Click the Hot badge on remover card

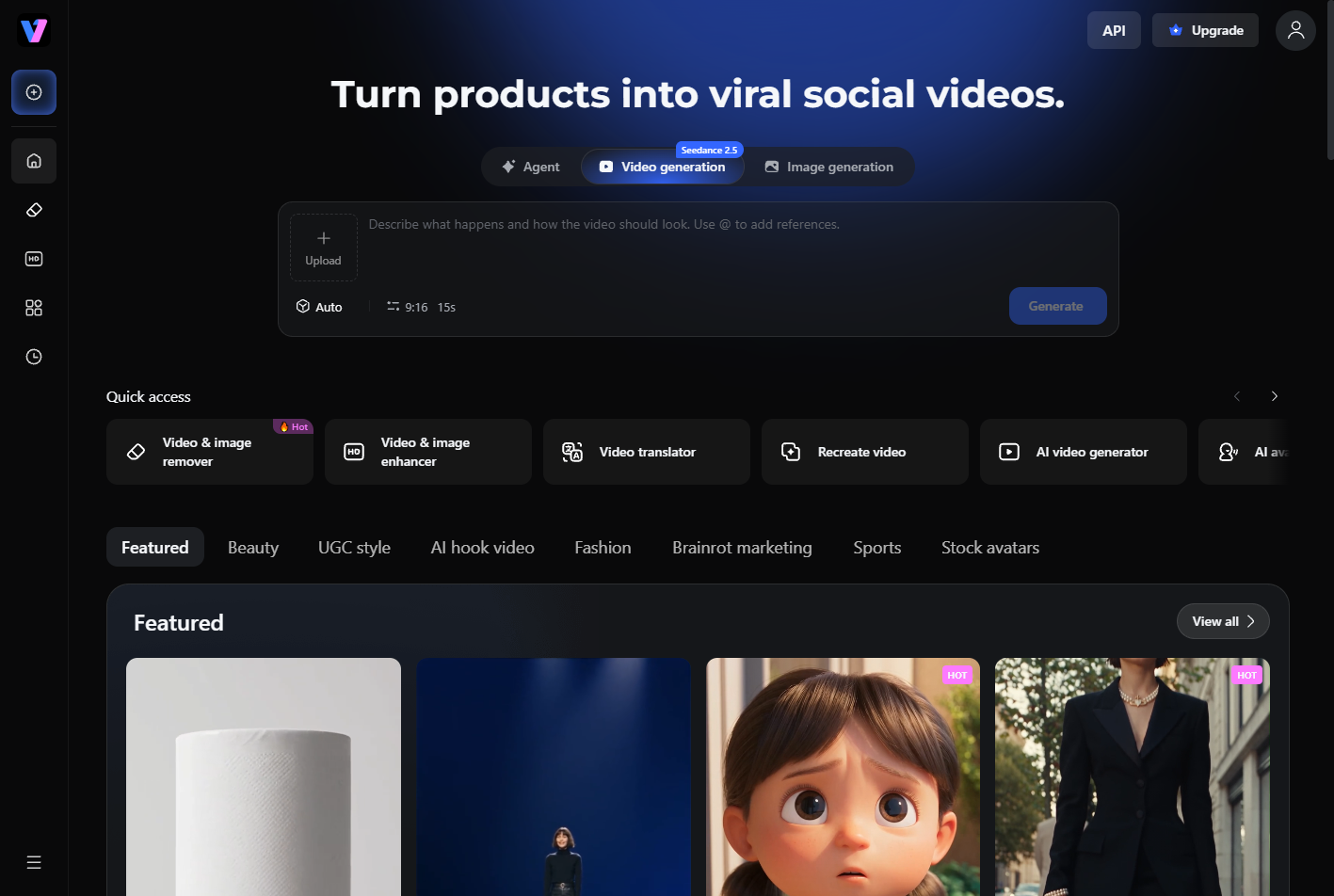294,426
